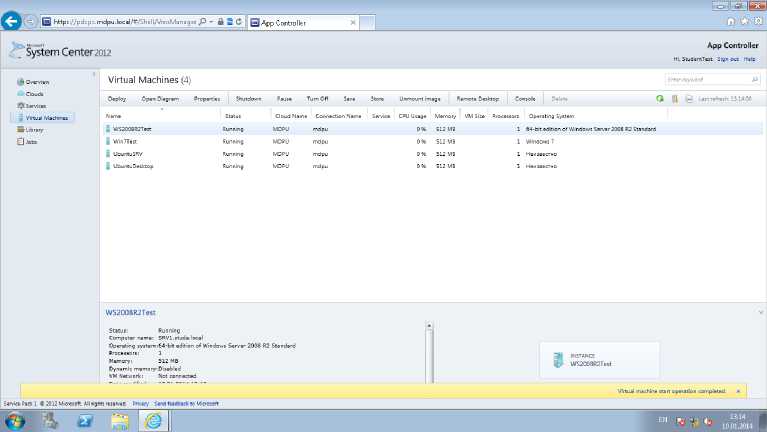The height and width of the screenshot is (432, 767).
Task: Click the browser forward arrow button
Action: 30,22
